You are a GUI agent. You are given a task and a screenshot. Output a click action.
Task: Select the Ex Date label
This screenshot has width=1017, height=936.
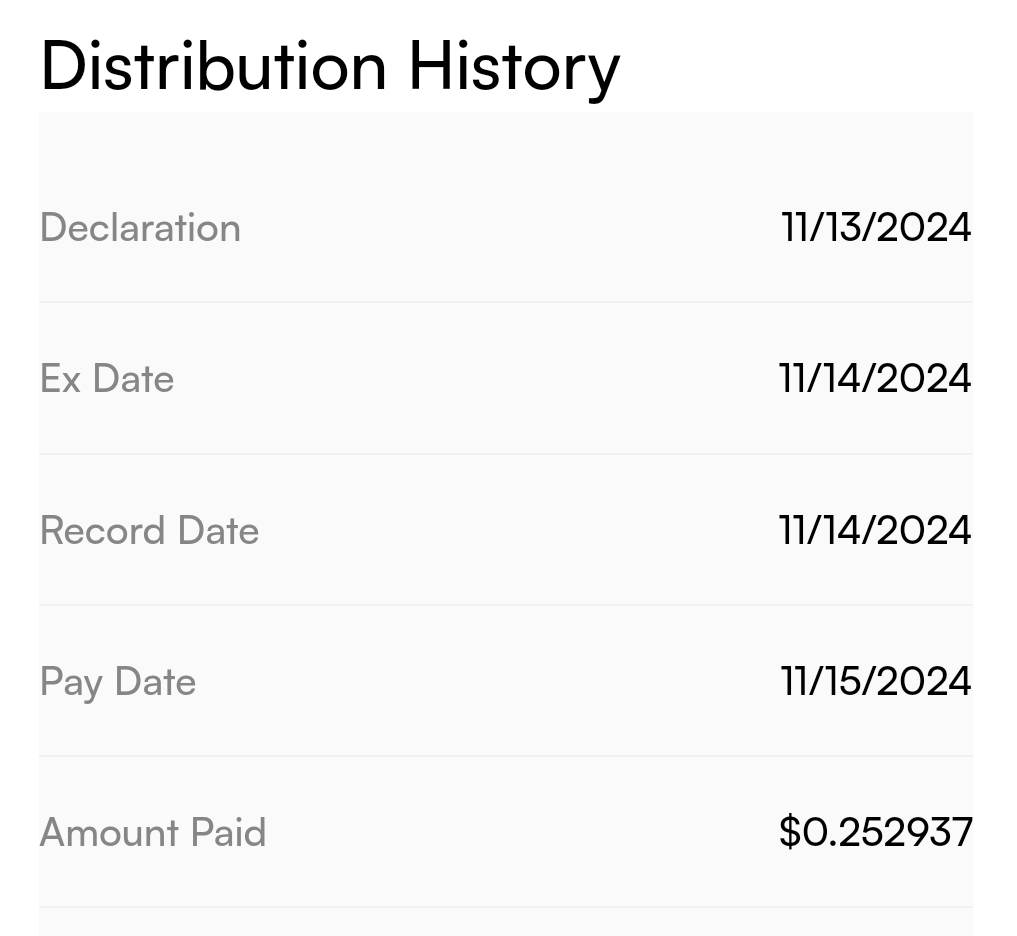click(x=107, y=379)
